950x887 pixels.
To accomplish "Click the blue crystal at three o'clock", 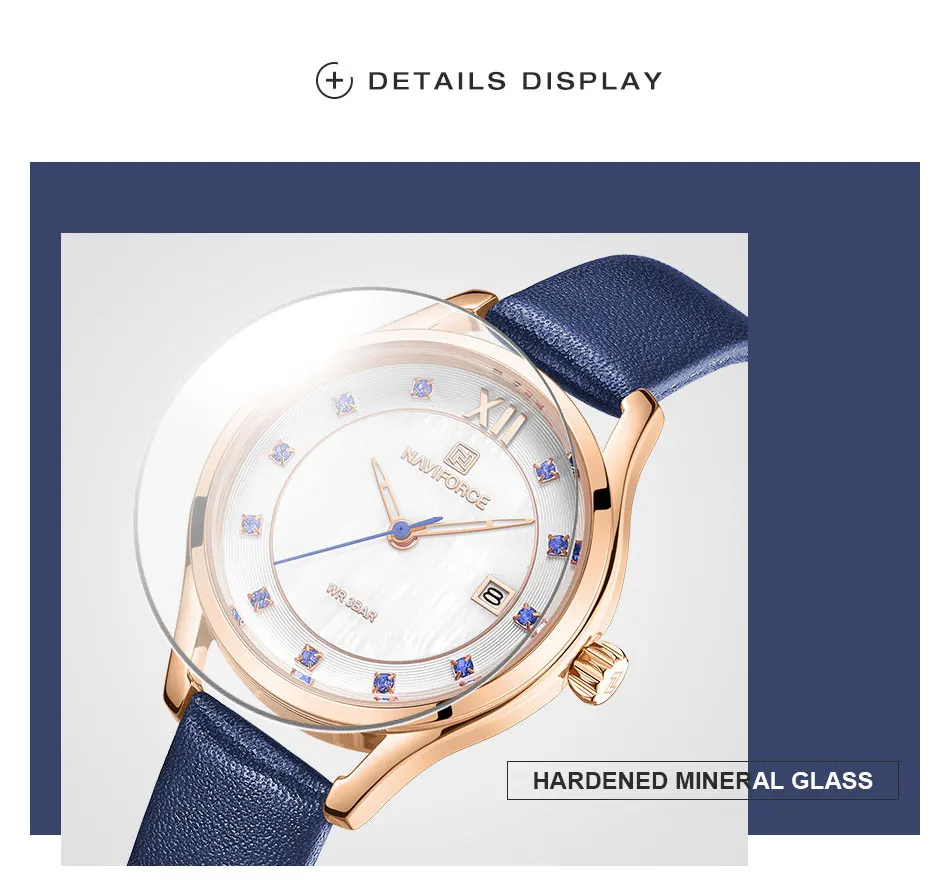I will click(x=557, y=545).
